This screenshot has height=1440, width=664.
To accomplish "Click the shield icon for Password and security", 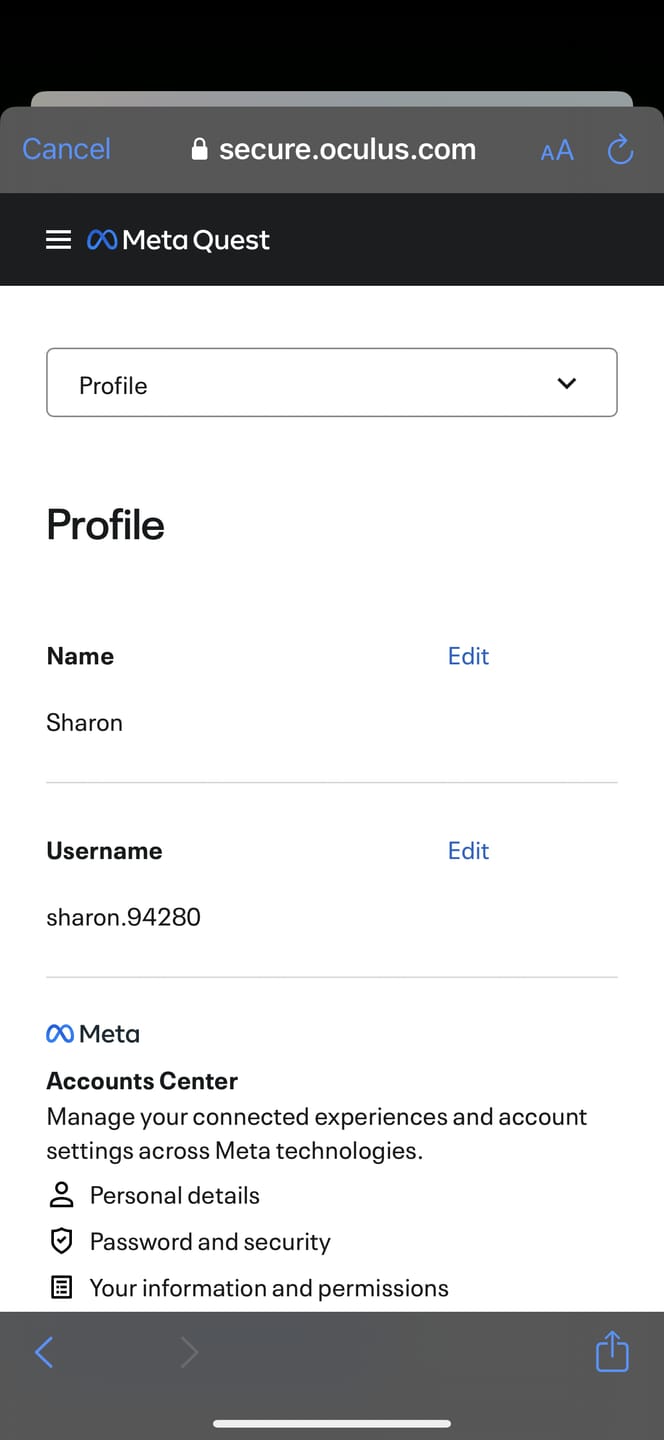I will pos(62,1241).
